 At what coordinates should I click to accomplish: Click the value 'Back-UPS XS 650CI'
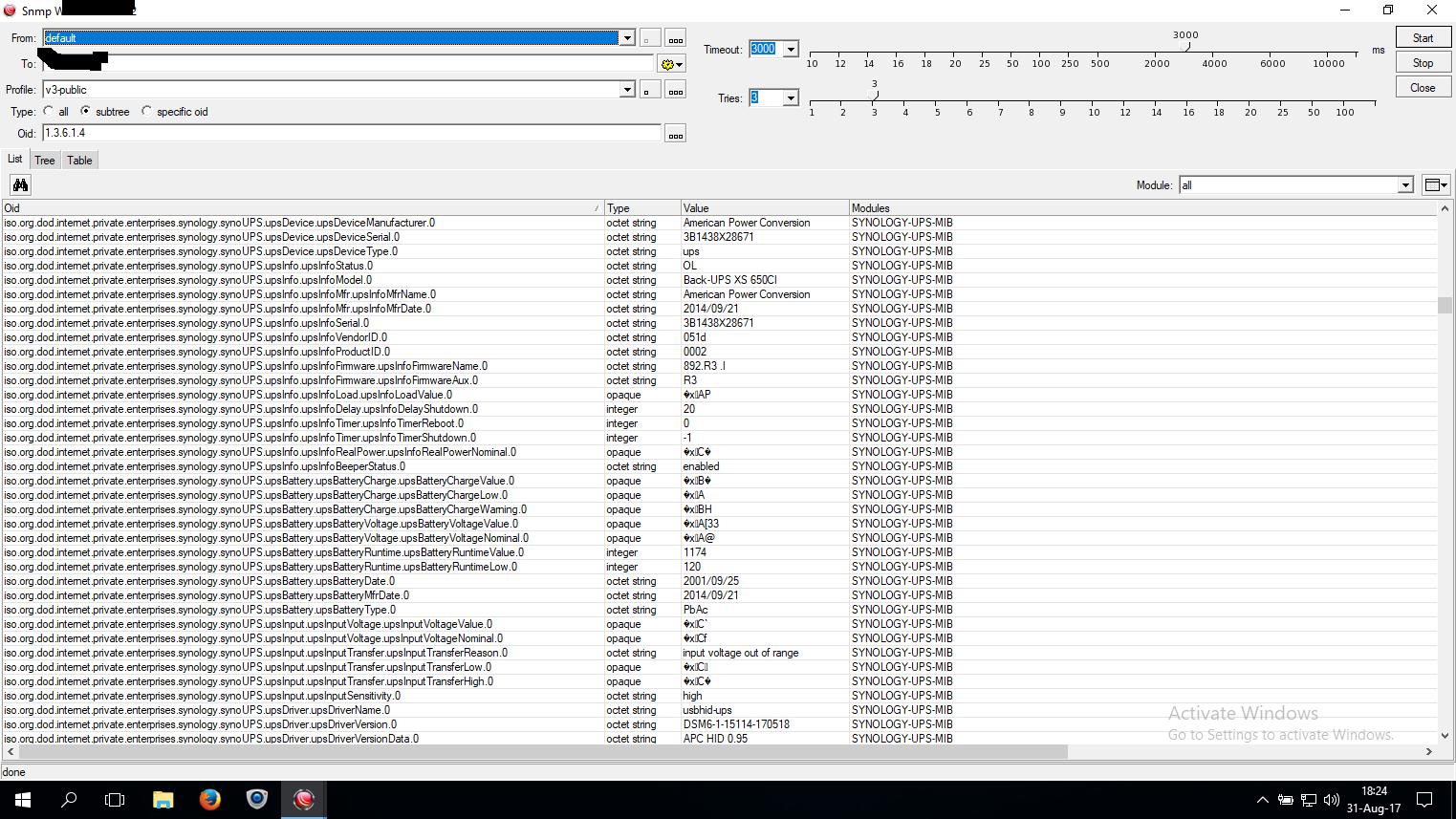(729, 280)
